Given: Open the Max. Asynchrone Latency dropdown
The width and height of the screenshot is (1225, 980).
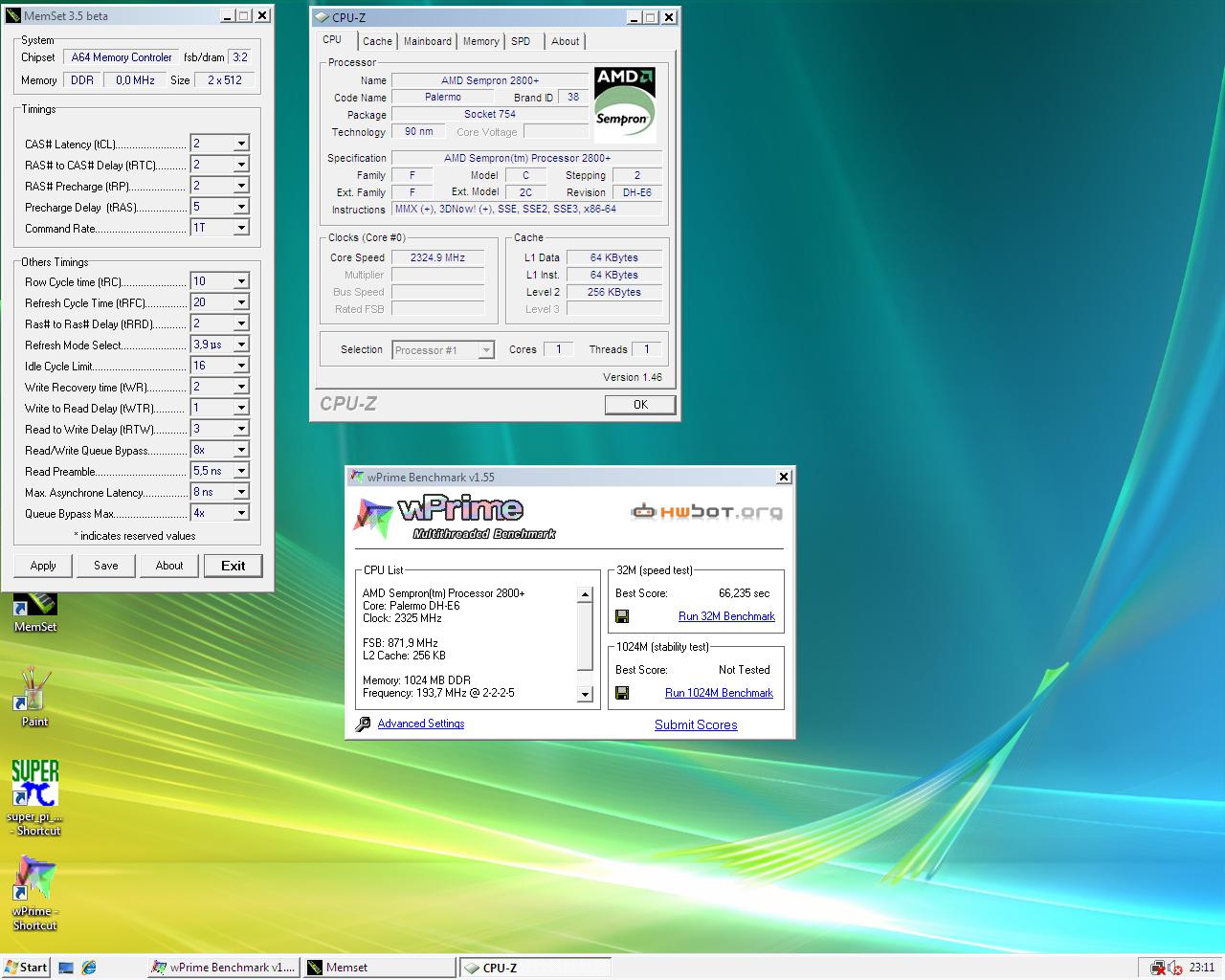Looking at the screenshot, I should (x=241, y=492).
